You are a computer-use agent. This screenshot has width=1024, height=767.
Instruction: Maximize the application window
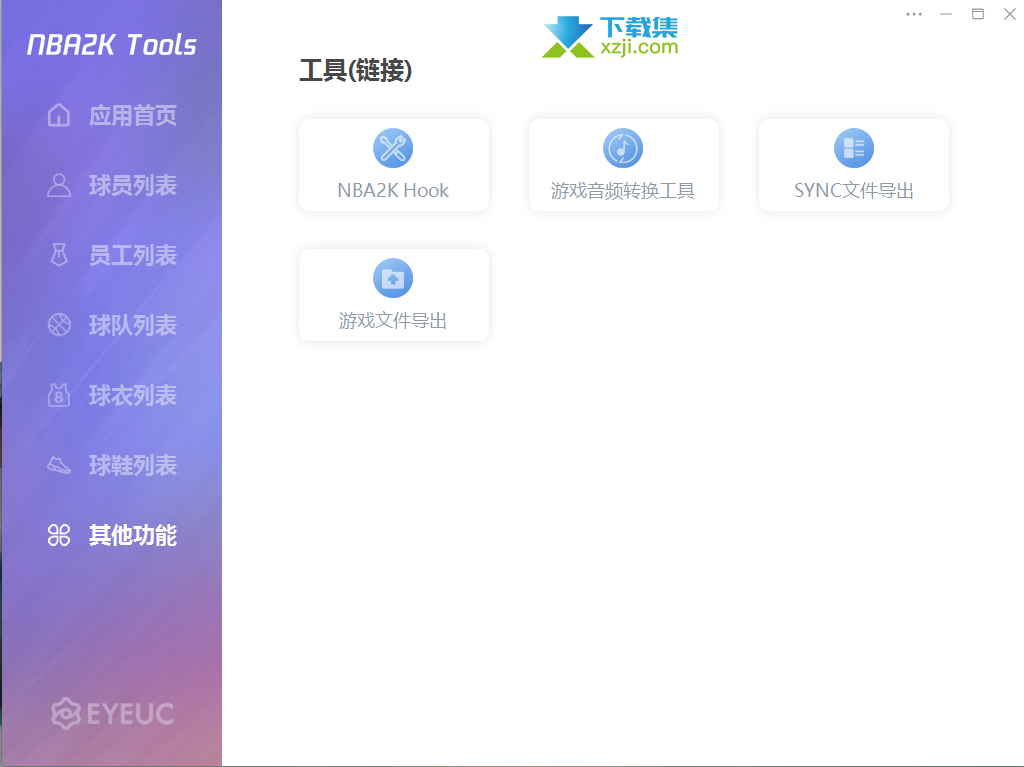[x=978, y=14]
